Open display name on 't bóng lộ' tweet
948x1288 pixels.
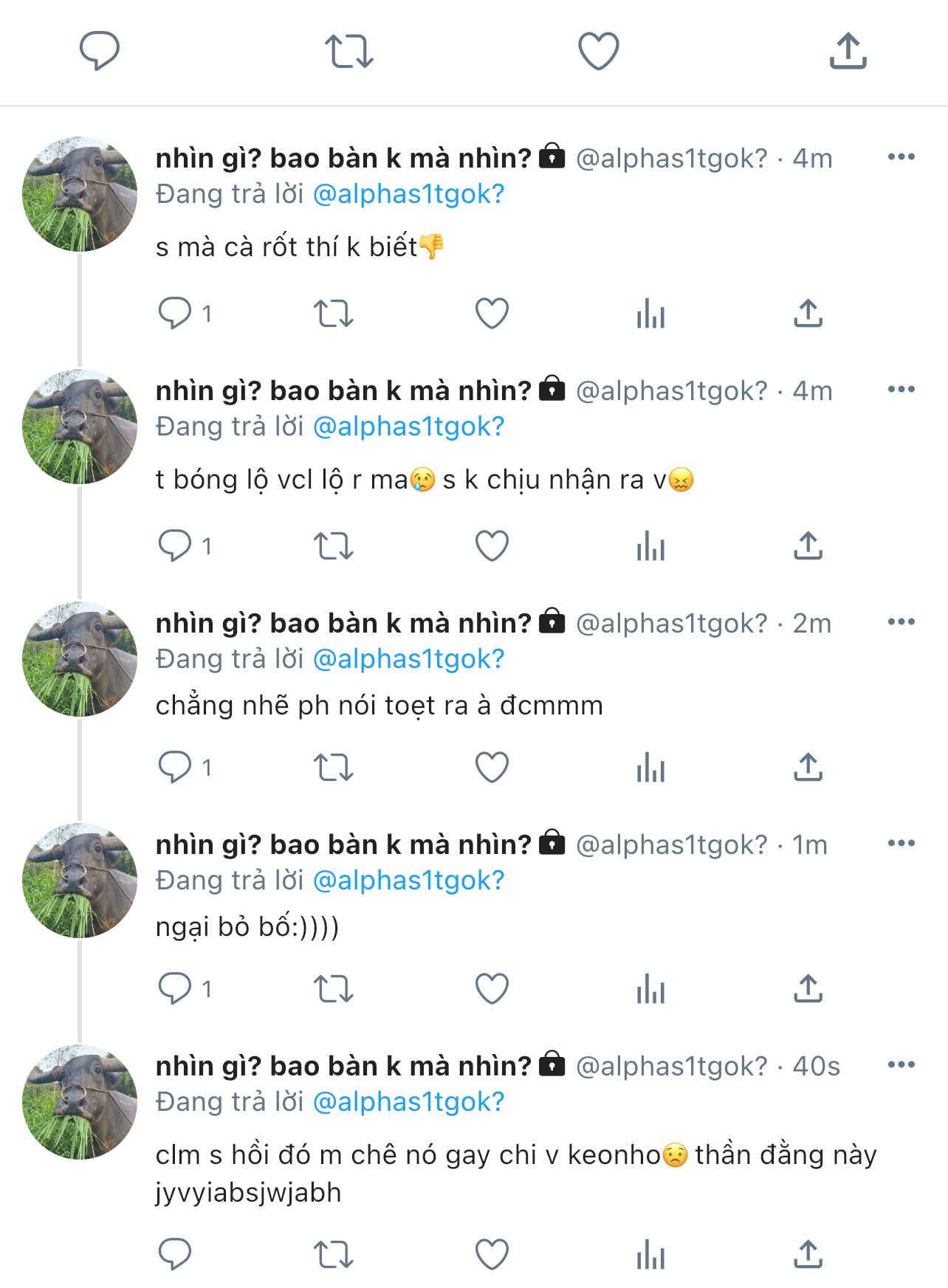[x=343, y=390]
